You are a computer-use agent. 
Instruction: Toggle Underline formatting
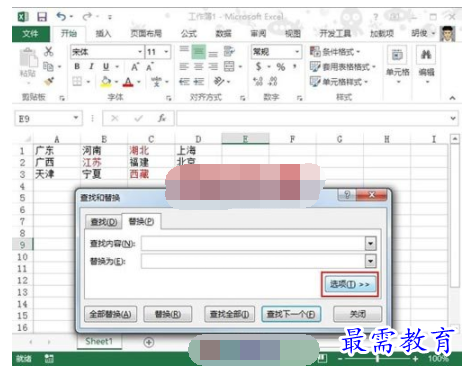tap(106, 67)
